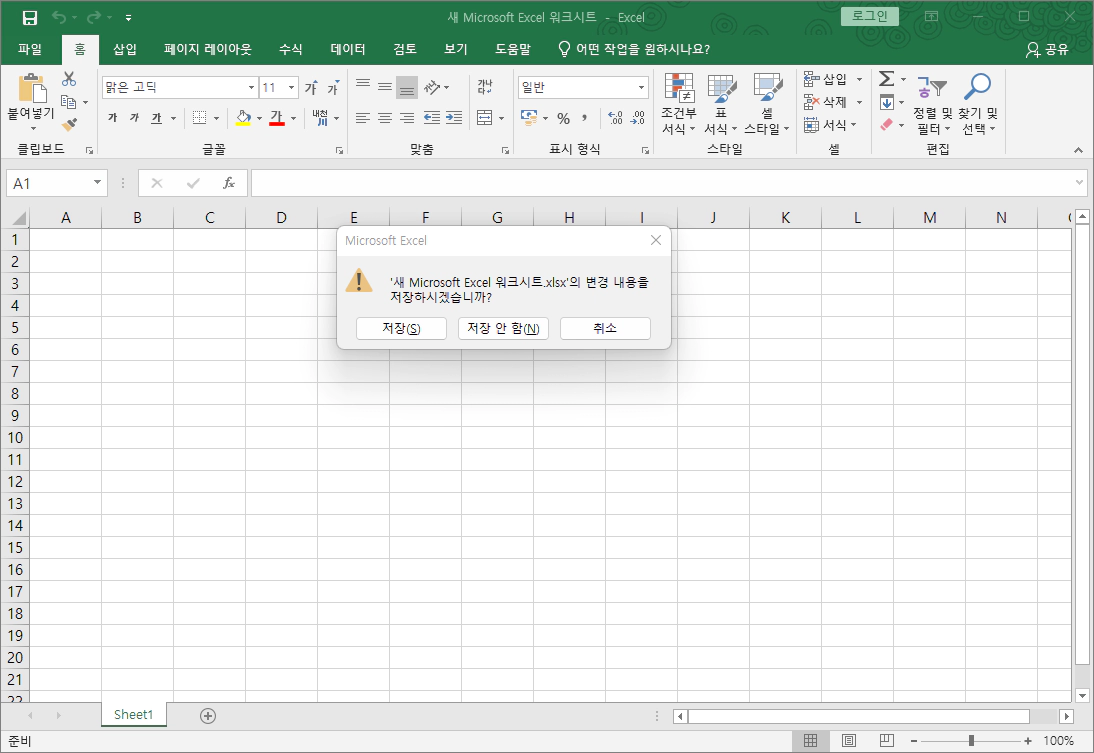1094x753 pixels.
Task: Apply comma style format
Action: [x=585, y=119]
